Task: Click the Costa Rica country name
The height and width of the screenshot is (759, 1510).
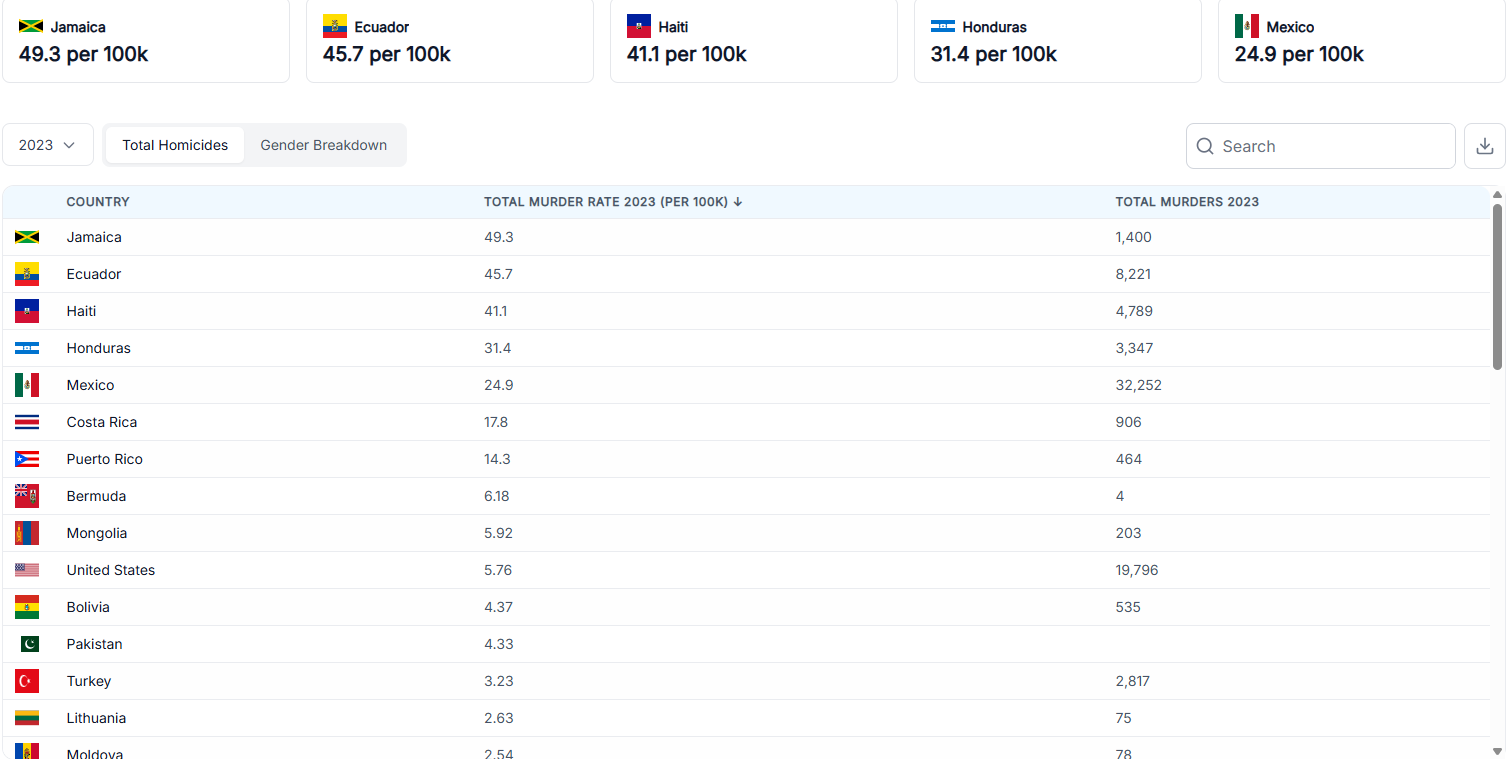Action: tap(102, 422)
